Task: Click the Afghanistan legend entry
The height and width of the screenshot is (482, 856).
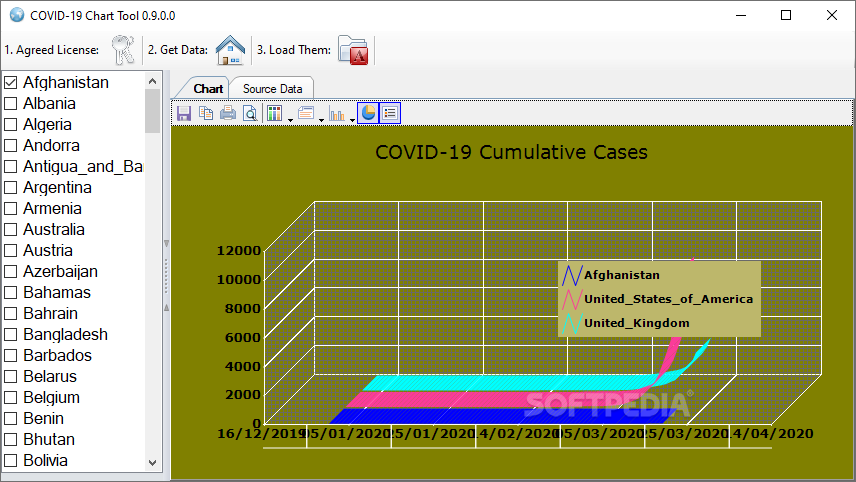Action: coord(611,275)
